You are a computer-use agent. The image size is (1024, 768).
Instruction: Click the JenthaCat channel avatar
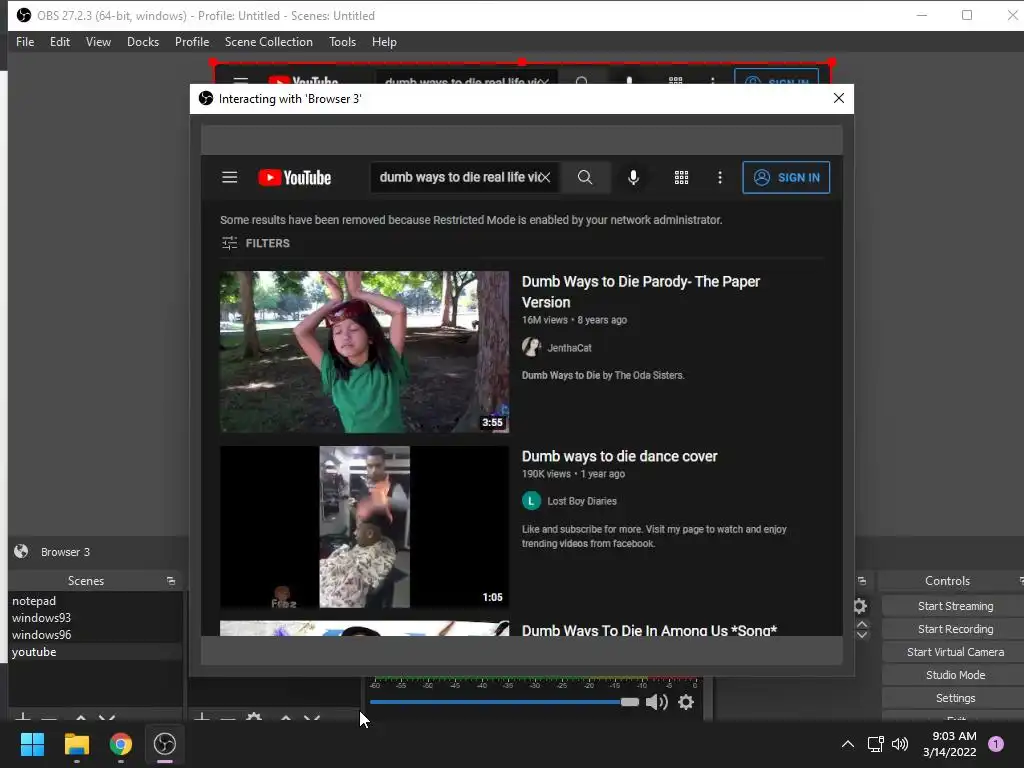pos(531,347)
